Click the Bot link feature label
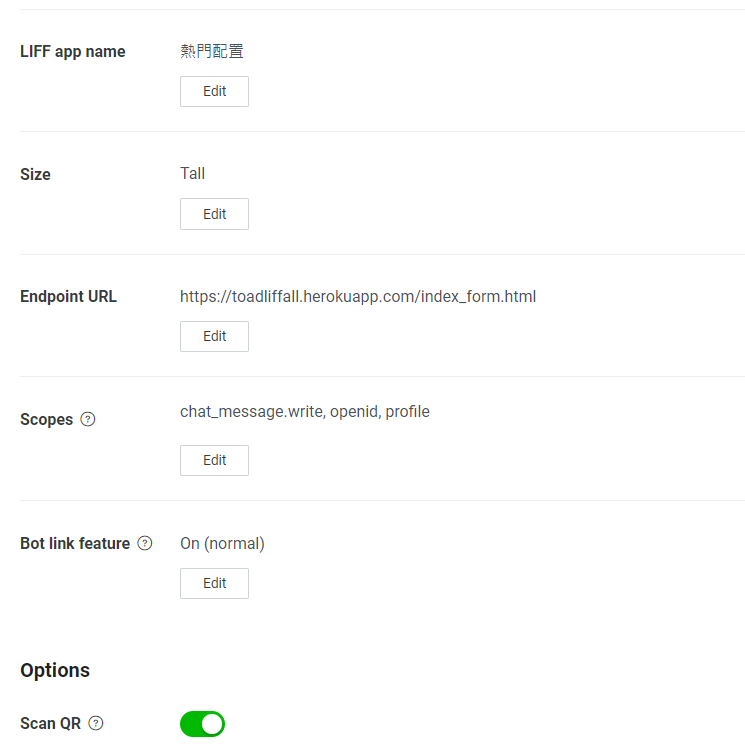Image resolution: width=745 pixels, height=756 pixels. (75, 543)
